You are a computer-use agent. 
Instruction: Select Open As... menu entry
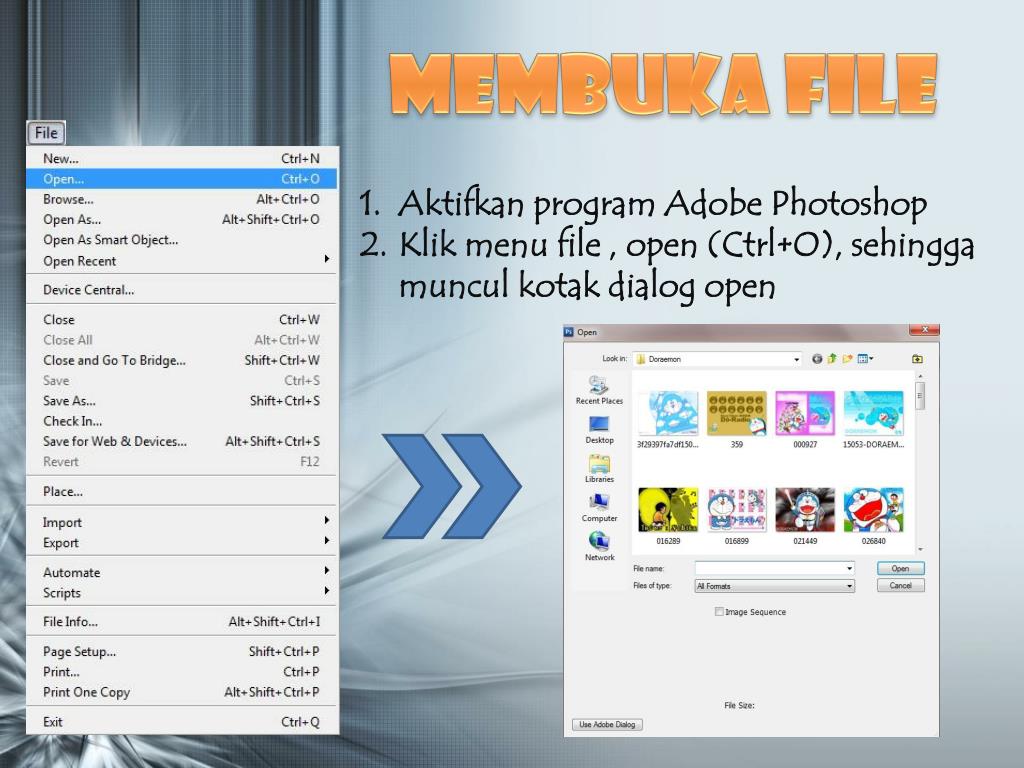click(x=182, y=219)
